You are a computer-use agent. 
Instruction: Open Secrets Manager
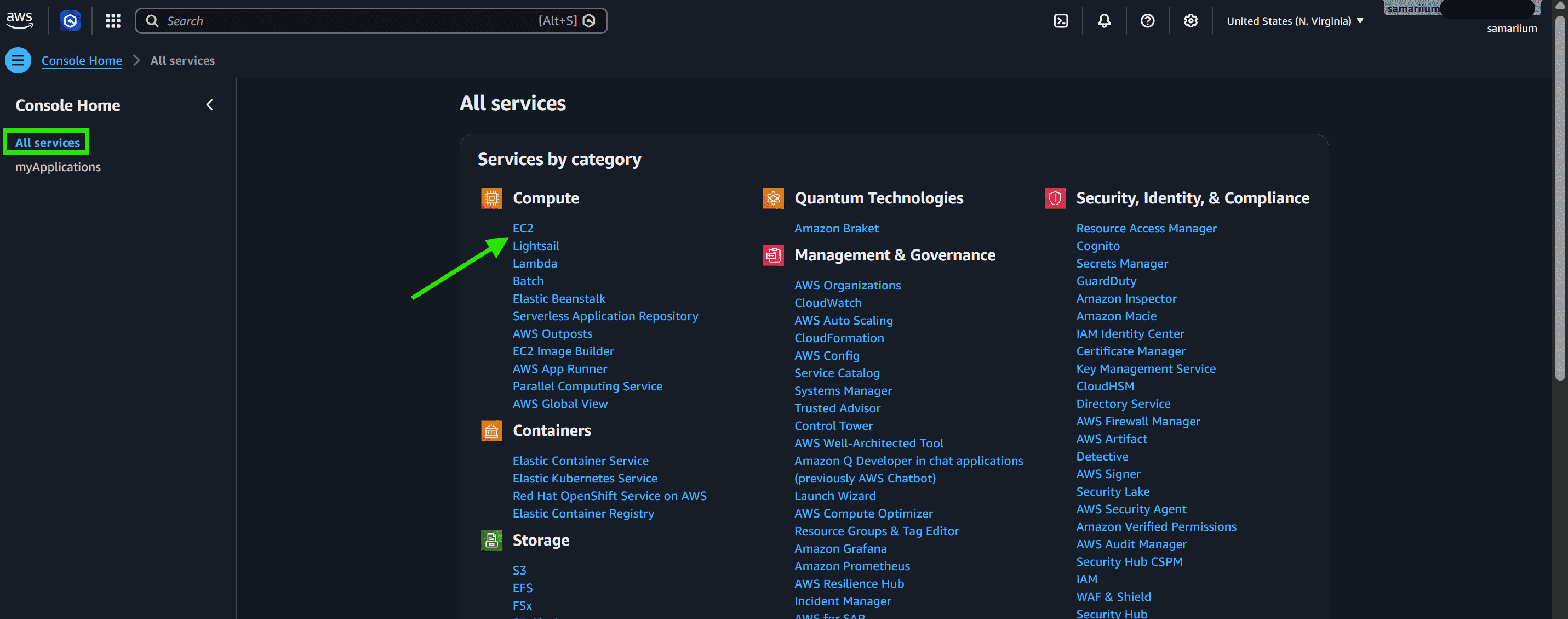[1122, 264]
